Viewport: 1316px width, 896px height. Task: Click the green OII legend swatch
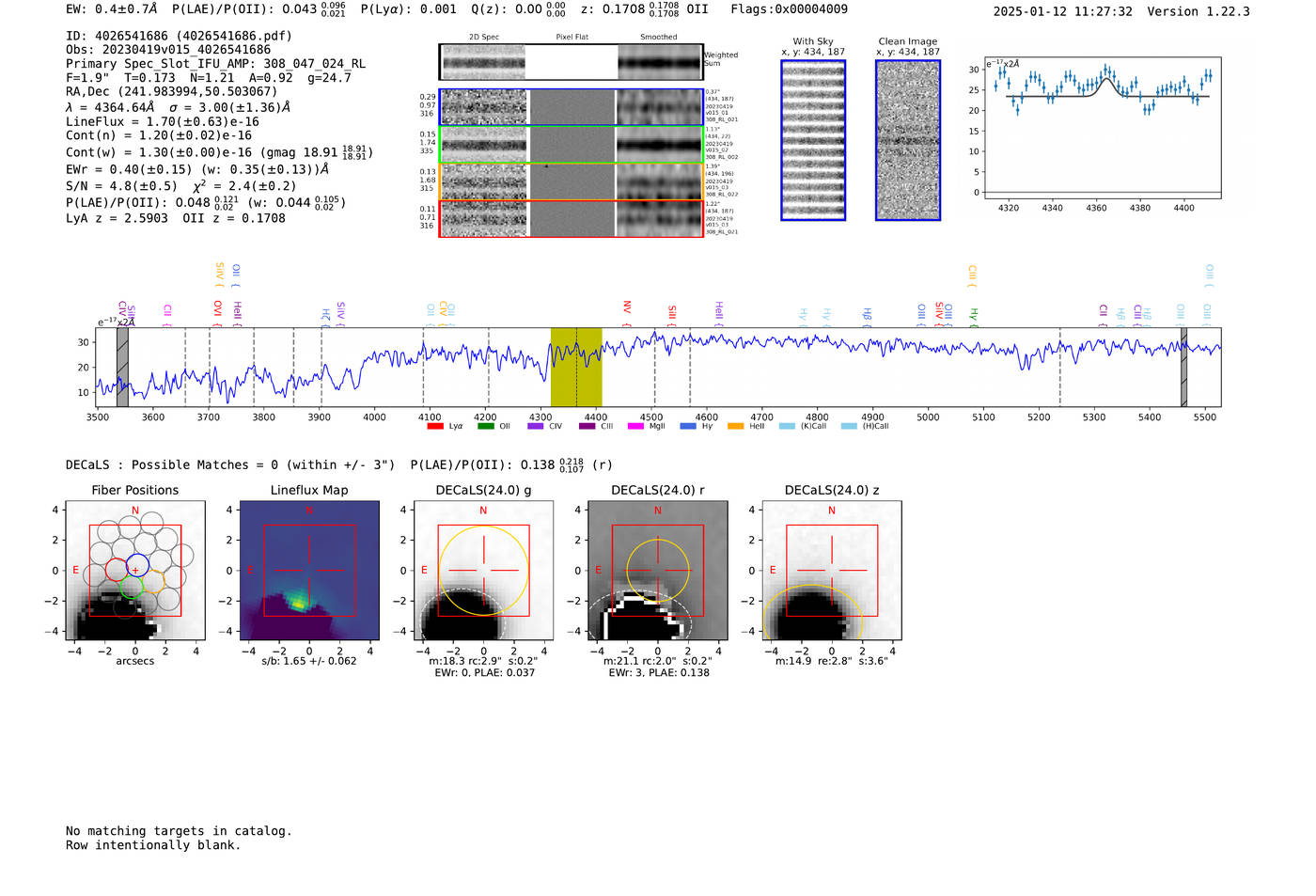click(485, 426)
